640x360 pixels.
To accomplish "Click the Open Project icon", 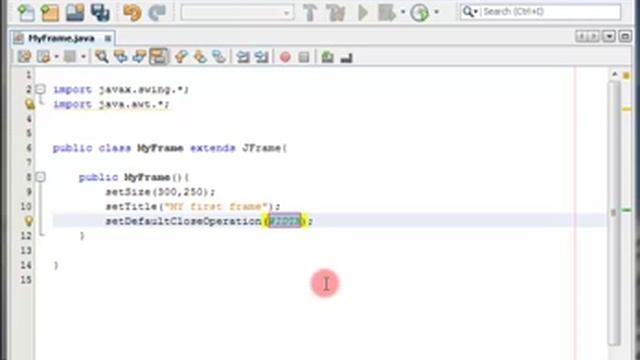I will click(x=75, y=13).
